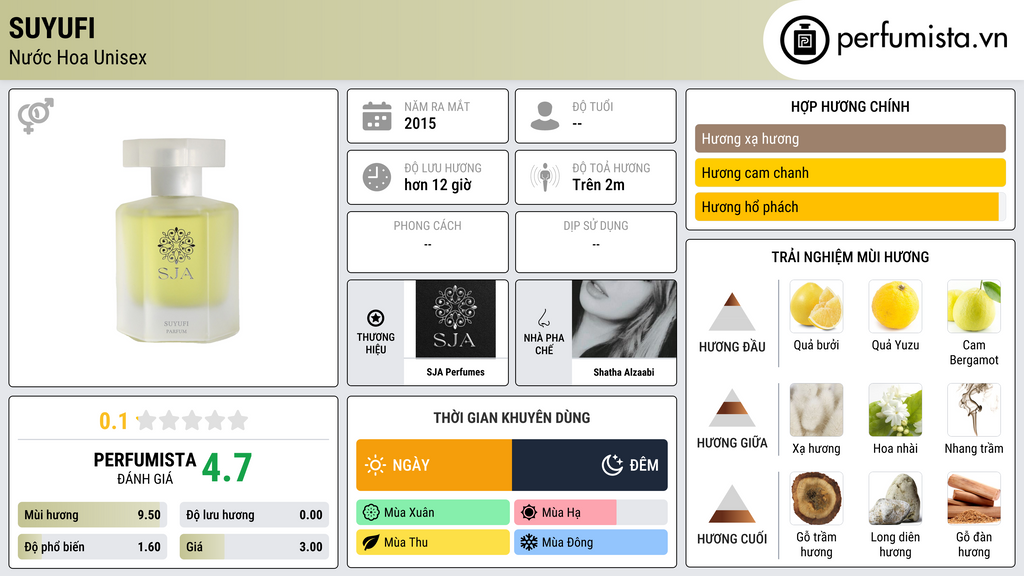Image resolution: width=1024 pixels, height=576 pixels.
Task: Click the unisex gender symbol icon
Action: tap(36, 116)
